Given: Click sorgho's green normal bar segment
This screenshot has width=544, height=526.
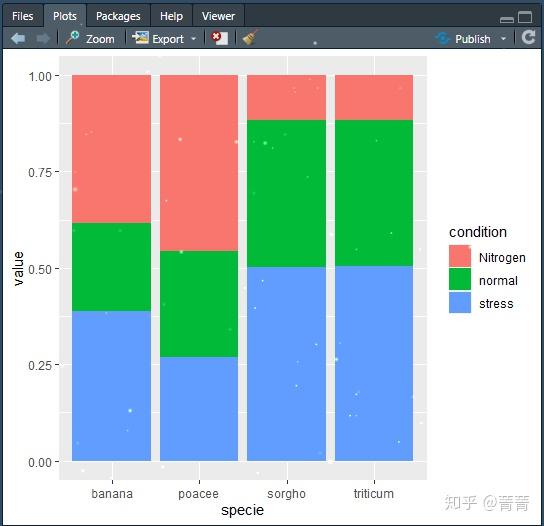Looking at the screenshot, I should coord(287,194).
